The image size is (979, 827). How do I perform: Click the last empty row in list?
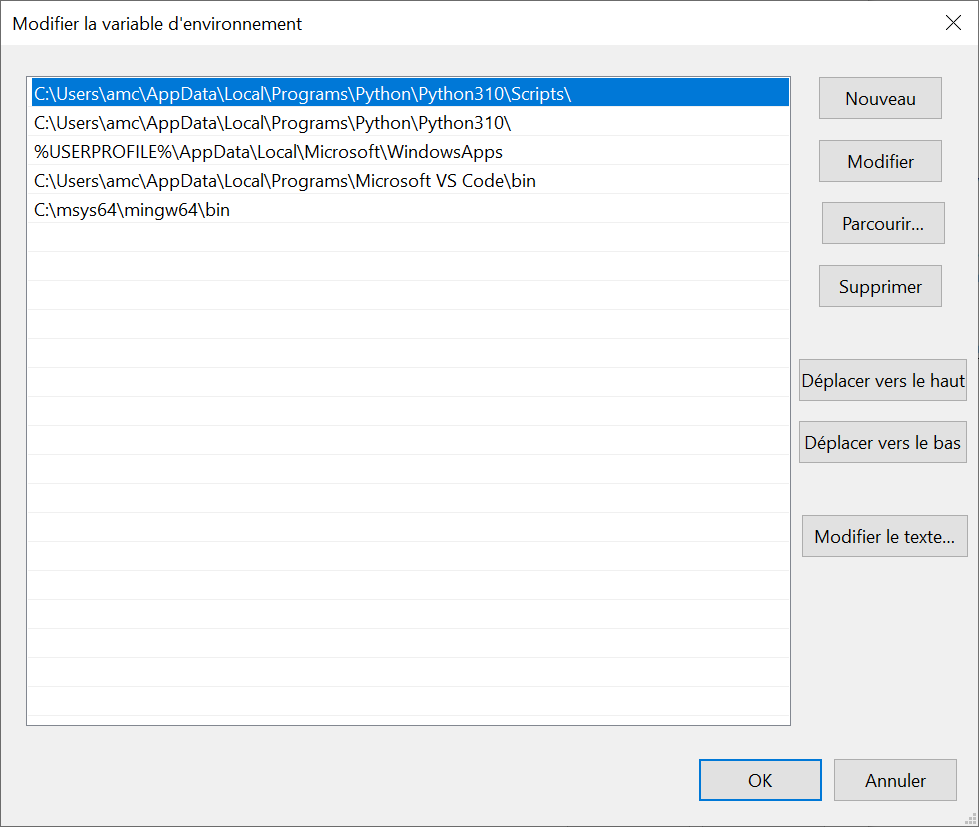(408, 703)
